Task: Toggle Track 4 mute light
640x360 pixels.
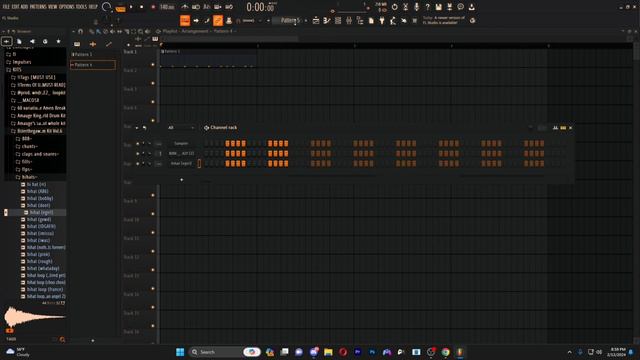Action: click(153, 120)
